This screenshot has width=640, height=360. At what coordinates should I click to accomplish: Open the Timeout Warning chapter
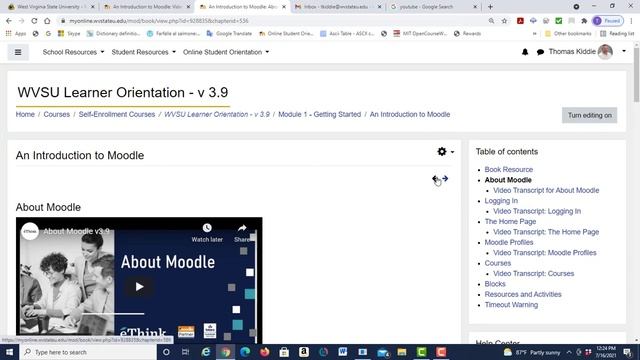(511, 305)
